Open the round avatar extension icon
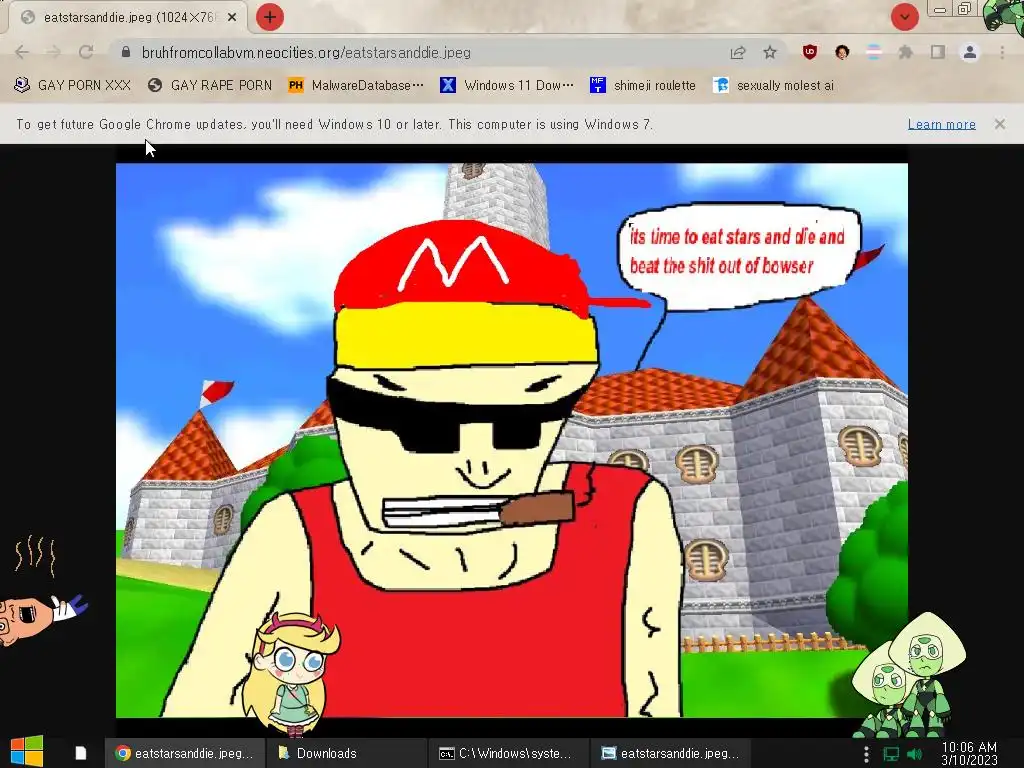 (x=842, y=52)
